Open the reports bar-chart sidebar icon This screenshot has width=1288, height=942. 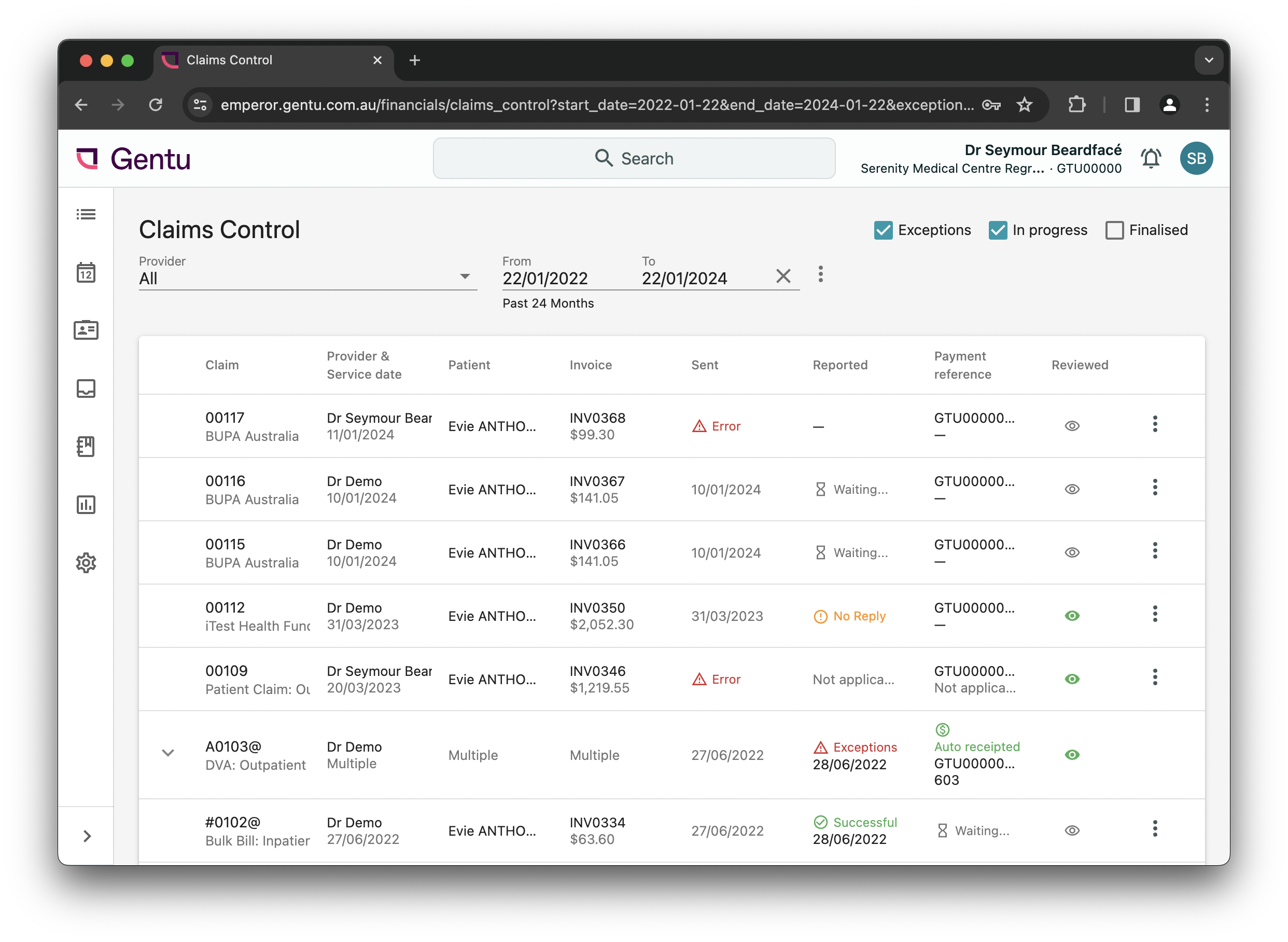(86, 505)
